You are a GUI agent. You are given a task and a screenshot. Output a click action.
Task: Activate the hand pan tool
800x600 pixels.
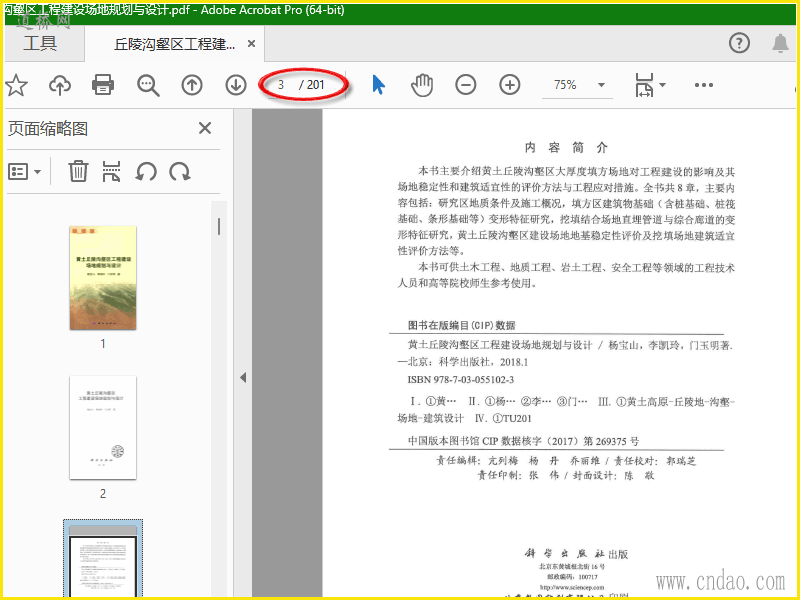422,85
